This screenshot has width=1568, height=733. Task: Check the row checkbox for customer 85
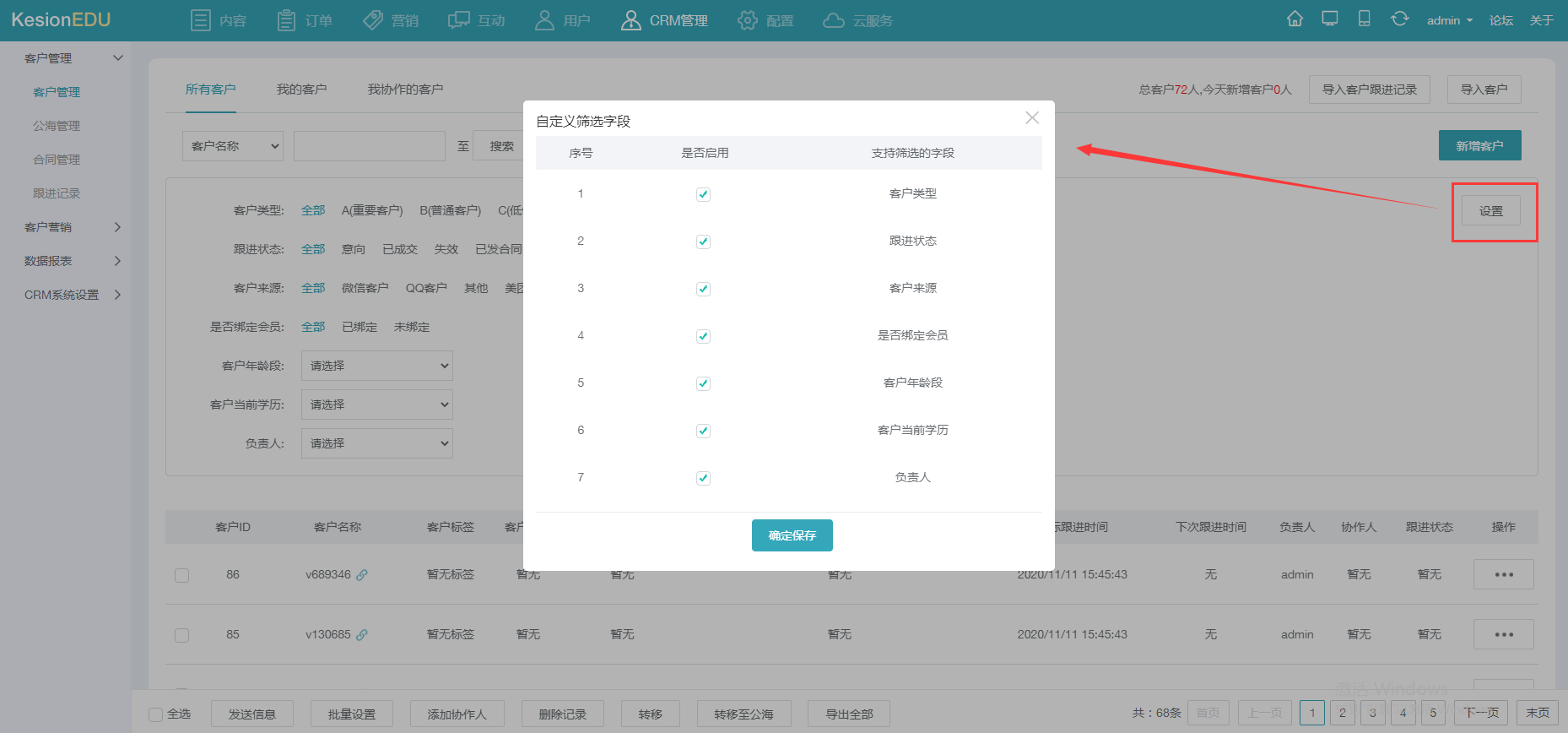[181, 635]
